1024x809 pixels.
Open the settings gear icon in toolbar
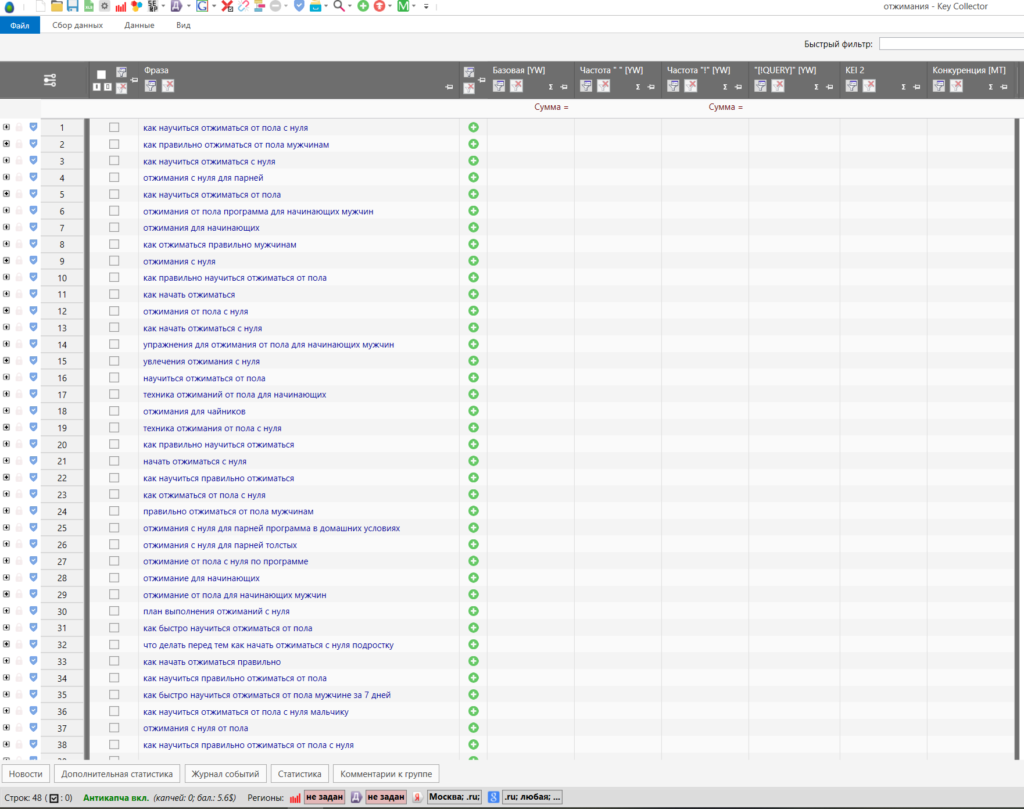104,7
